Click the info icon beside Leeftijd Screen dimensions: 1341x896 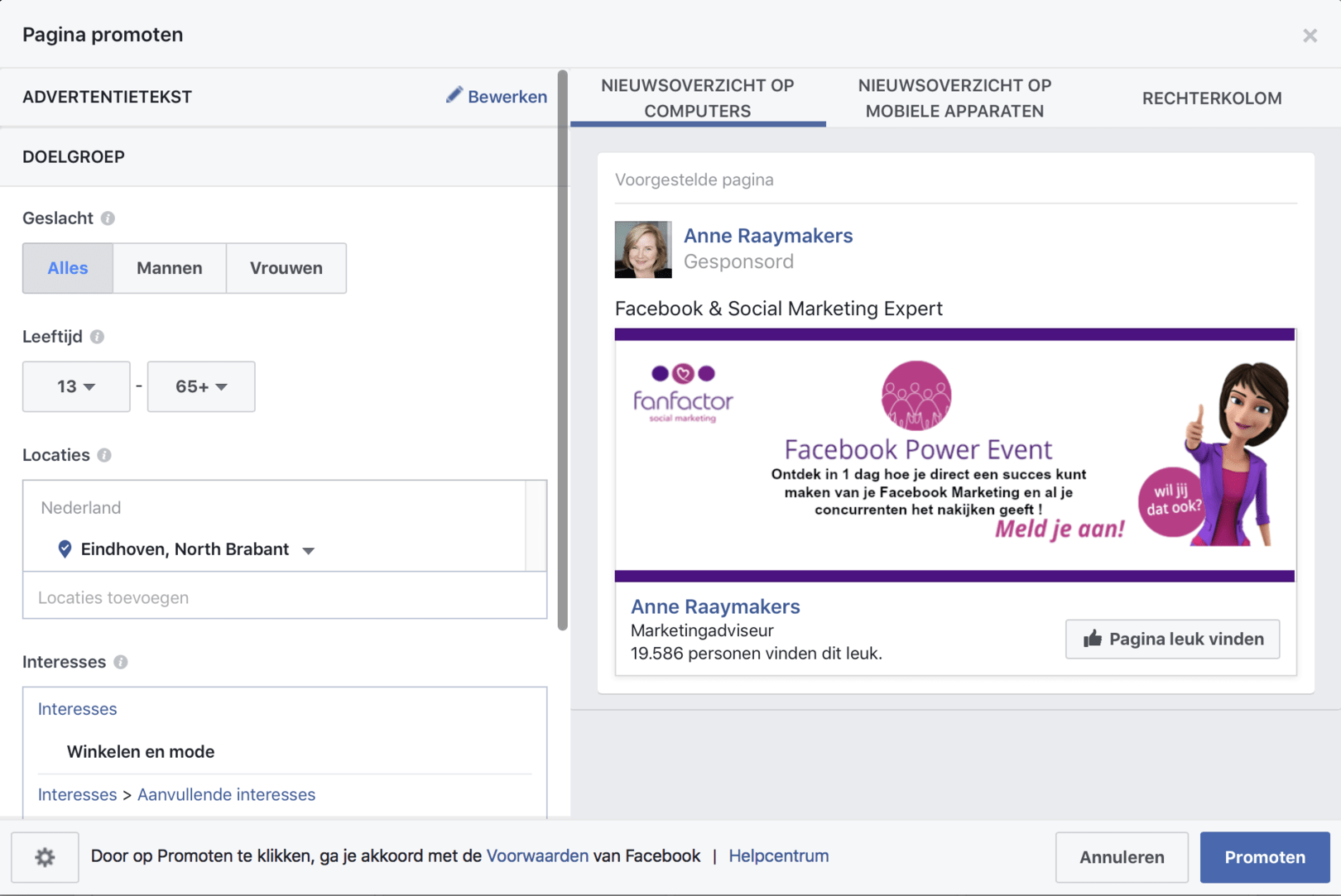(97, 337)
